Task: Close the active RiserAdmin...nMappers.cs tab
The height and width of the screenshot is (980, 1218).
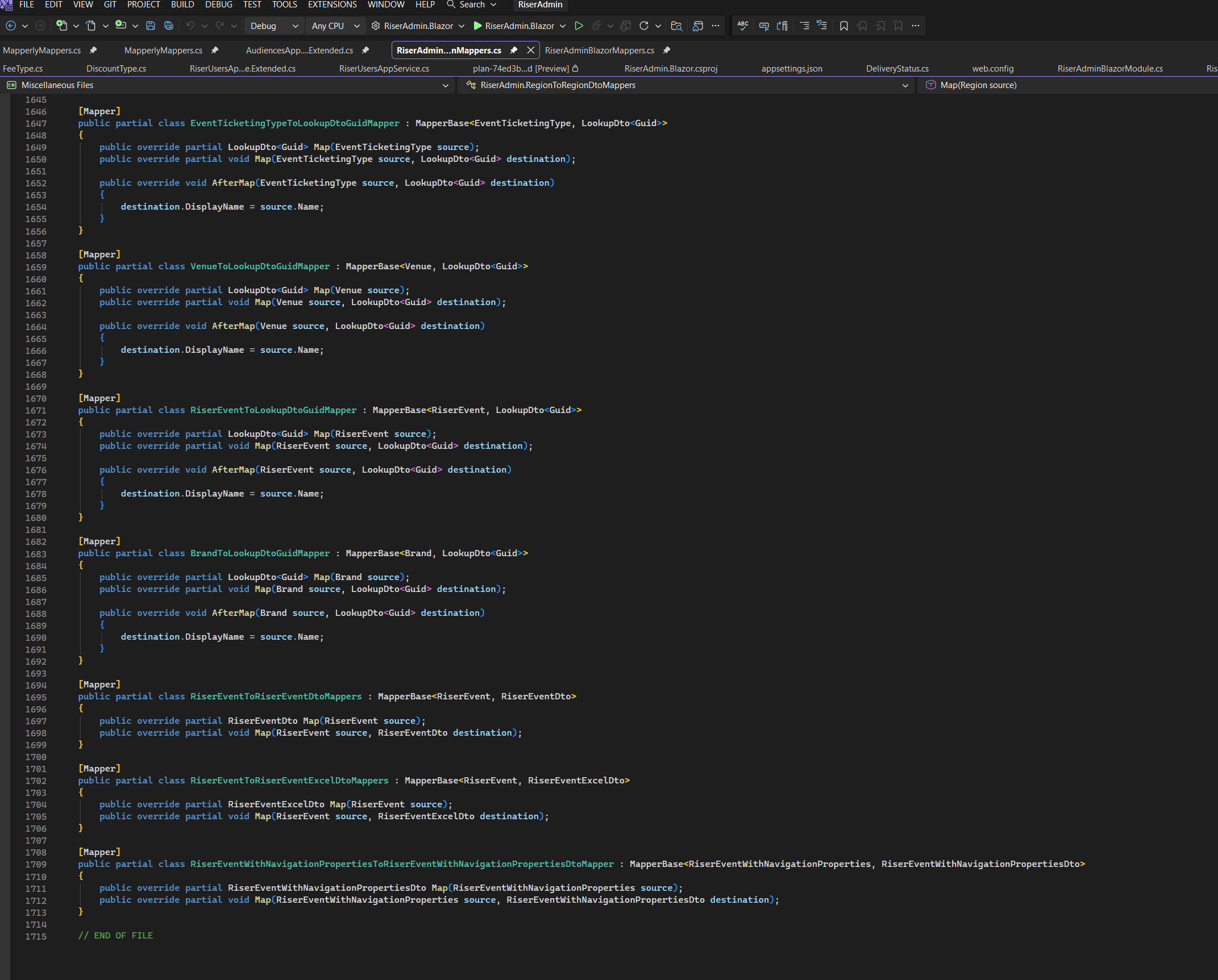Action: pyautogui.click(x=530, y=50)
